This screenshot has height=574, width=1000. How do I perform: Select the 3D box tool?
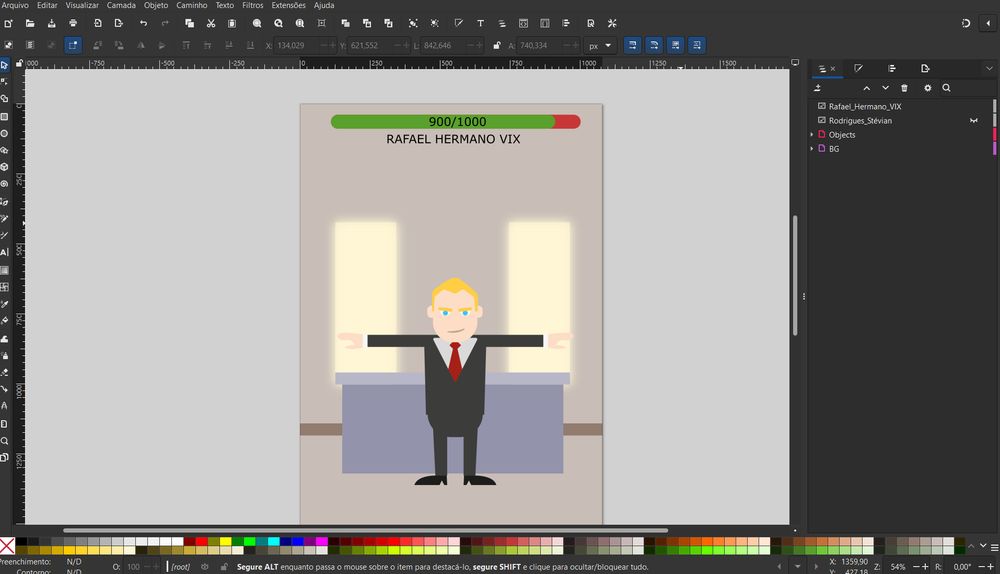4,167
